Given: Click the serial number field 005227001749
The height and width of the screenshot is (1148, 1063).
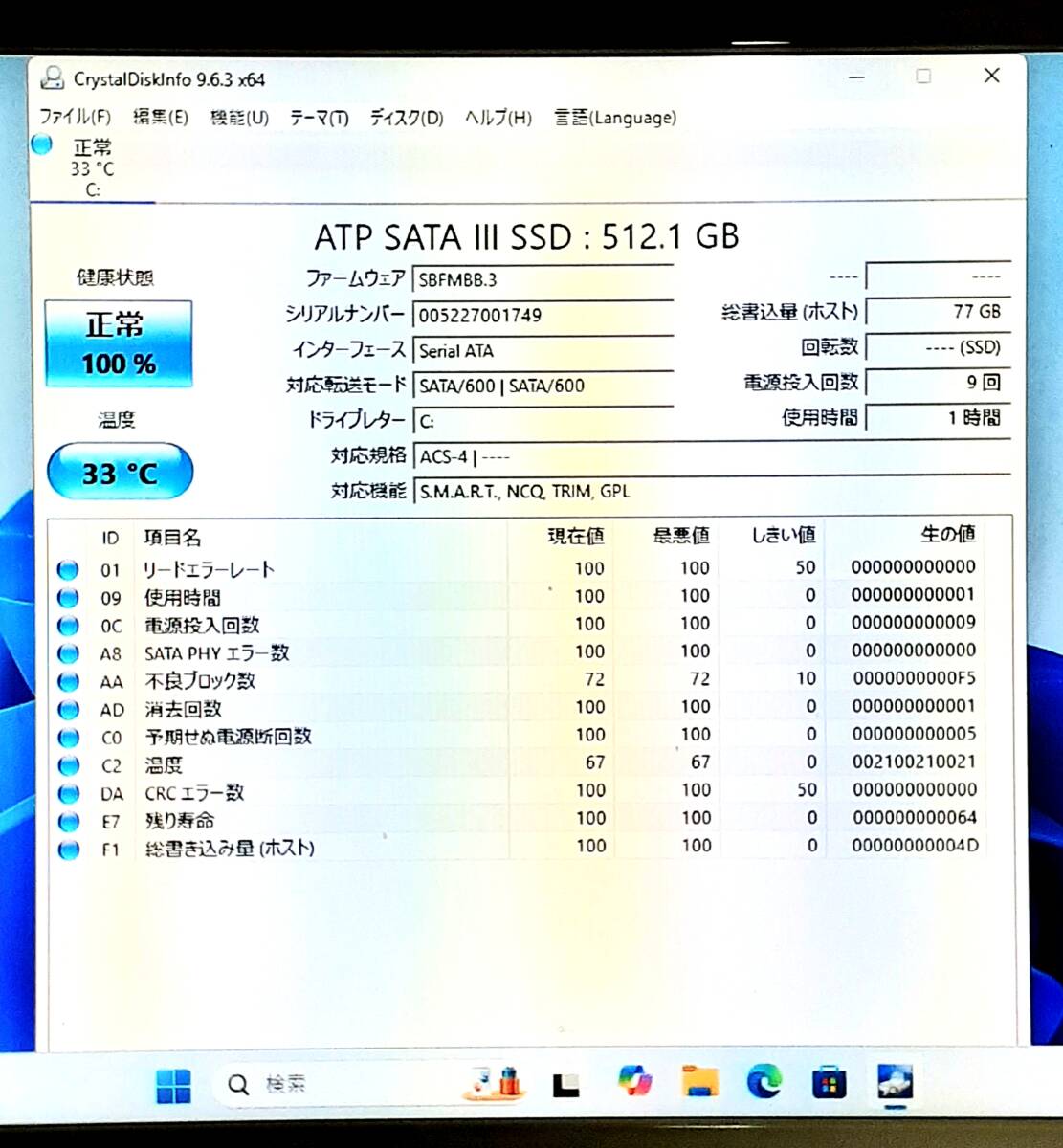Looking at the screenshot, I should [x=543, y=315].
